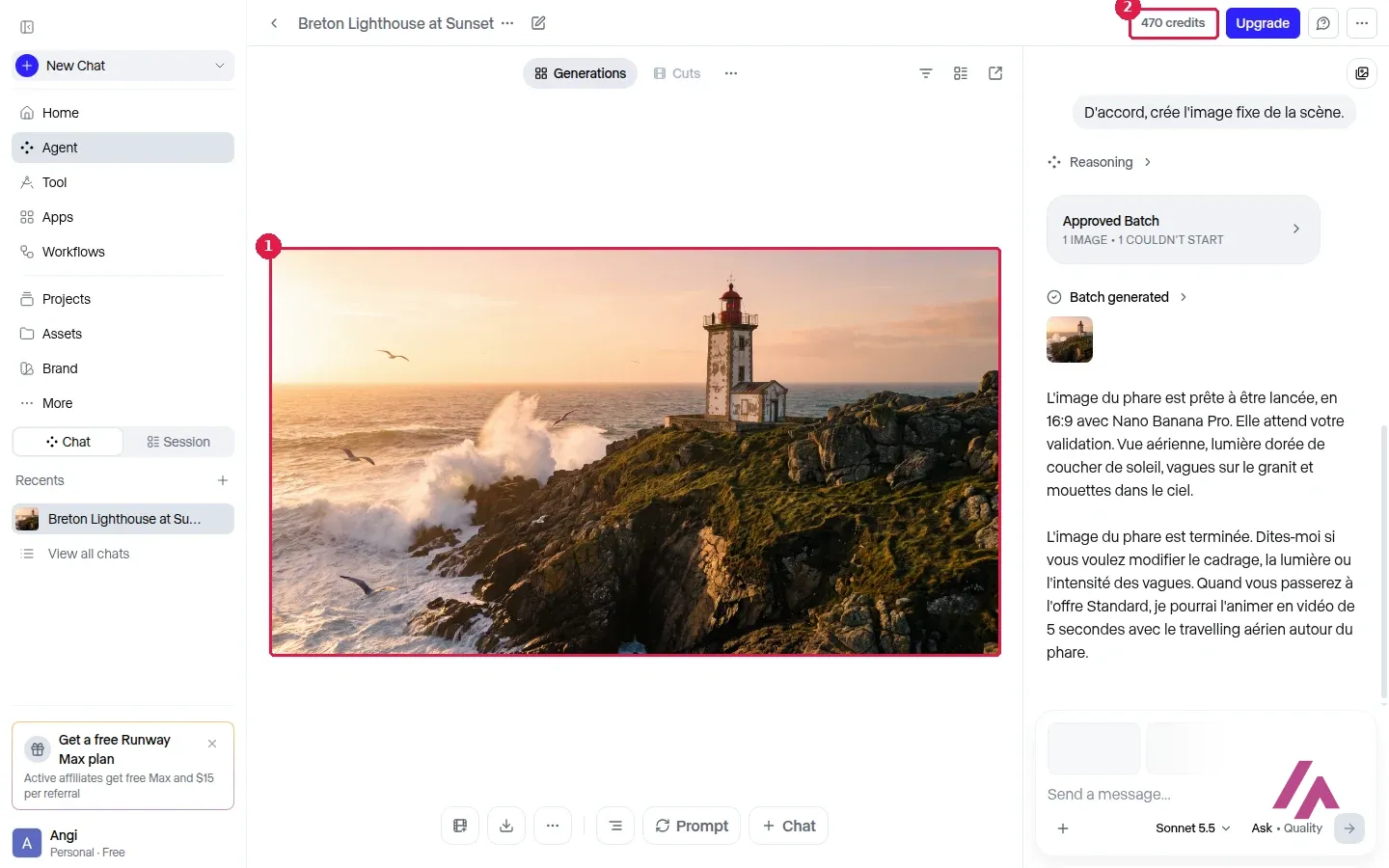The height and width of the screenshot is (868, 1389).
Task: Click the blue plus New Chat icon
Action: 27,66
